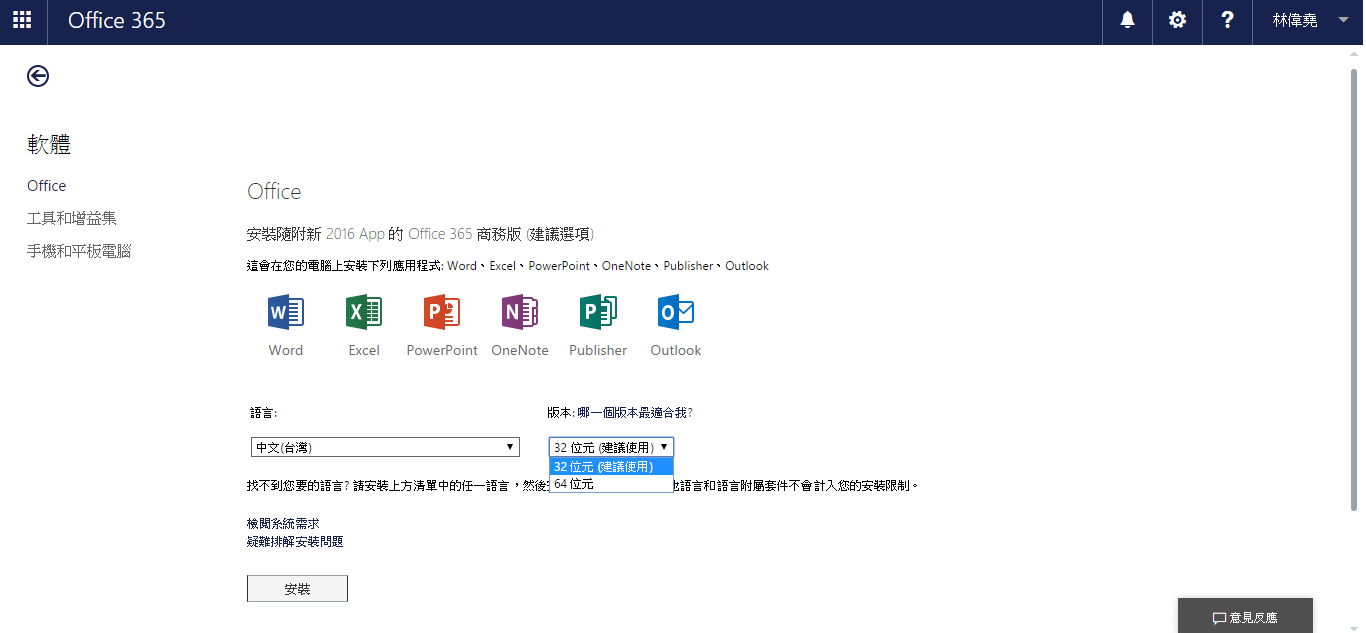Collapse the 32 位元 version dropdown
The width and height of the screenshot is (1366, 633).
611,447
